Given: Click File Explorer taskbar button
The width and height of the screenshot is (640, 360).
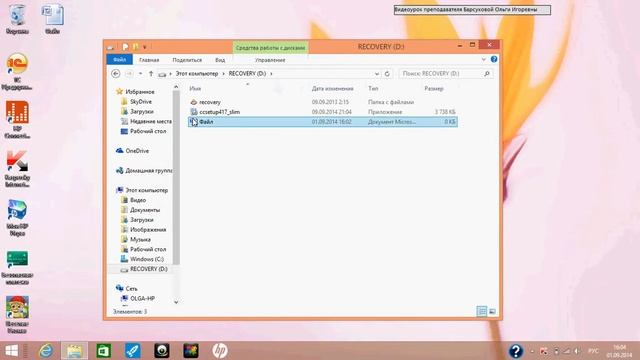Looking at the screenshot, I should tap(74, 351).
